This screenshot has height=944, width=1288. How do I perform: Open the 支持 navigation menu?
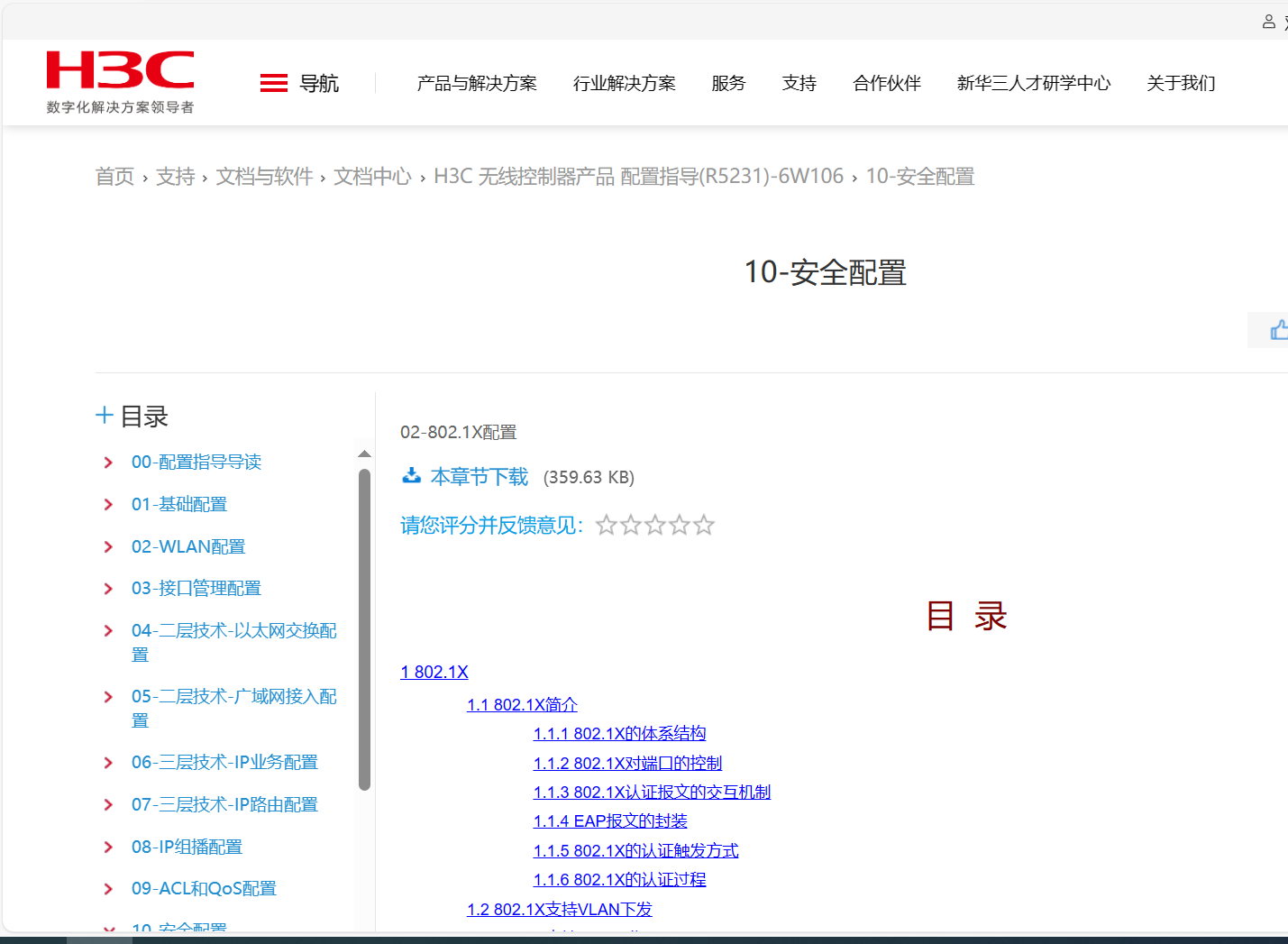799,83
